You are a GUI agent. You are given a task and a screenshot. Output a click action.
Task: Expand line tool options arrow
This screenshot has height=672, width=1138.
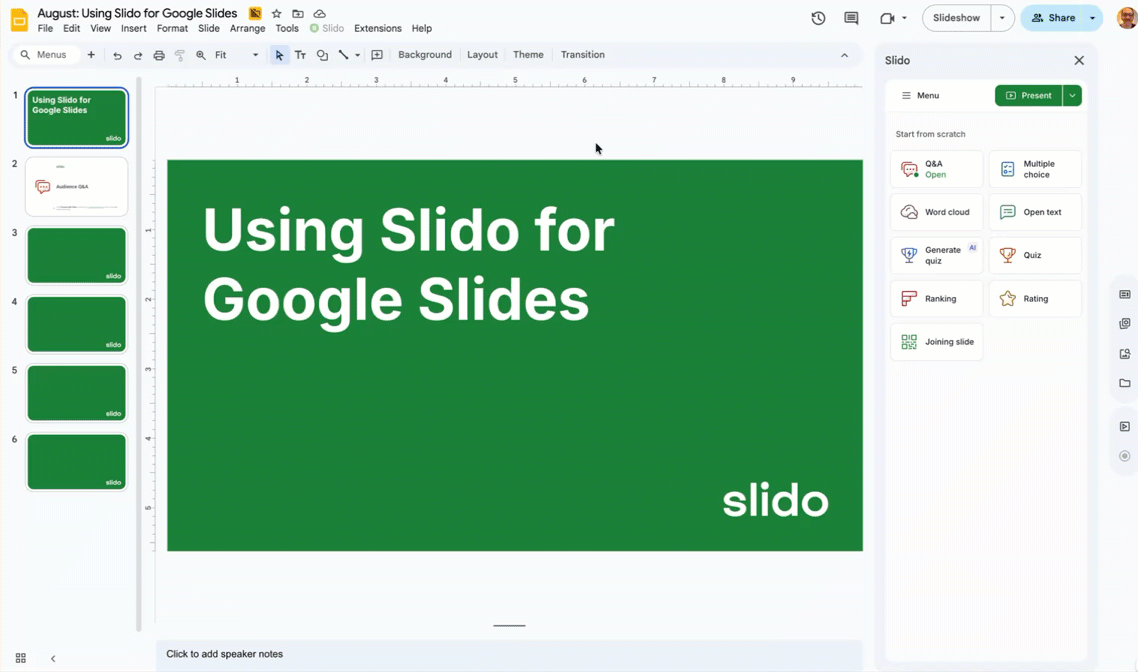357,55
